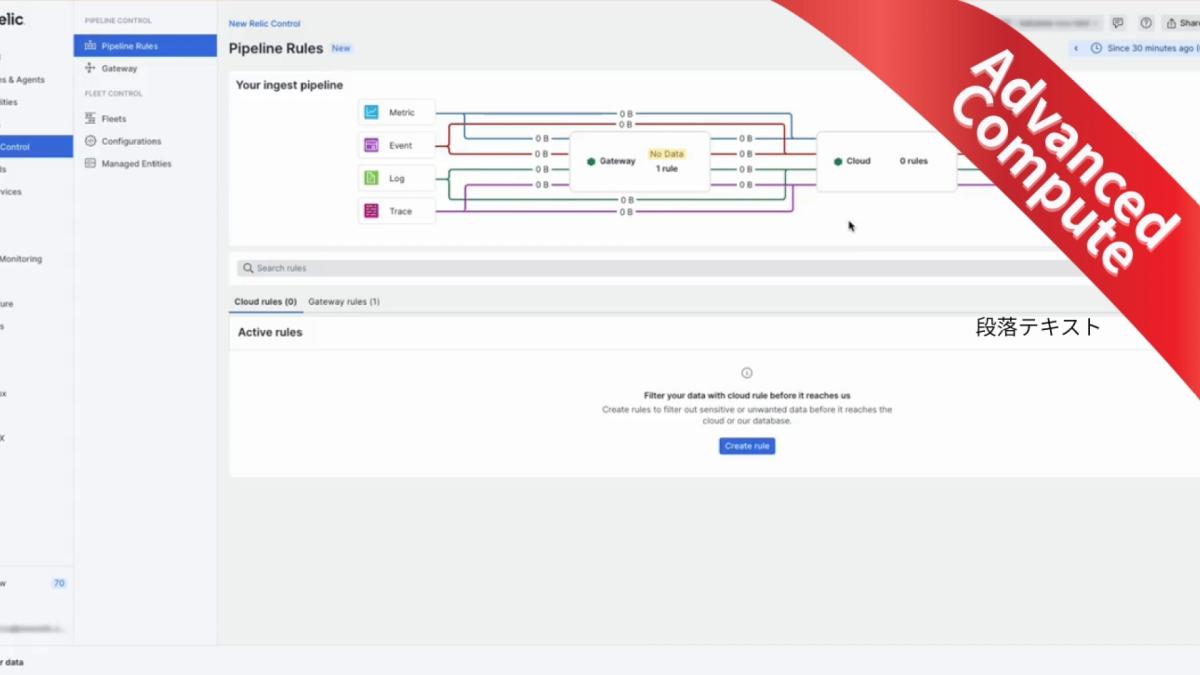Screen dimensions: 1200x675
Task: Click the back chevron beside the time picker
Action: click(x=1076, y=48)
